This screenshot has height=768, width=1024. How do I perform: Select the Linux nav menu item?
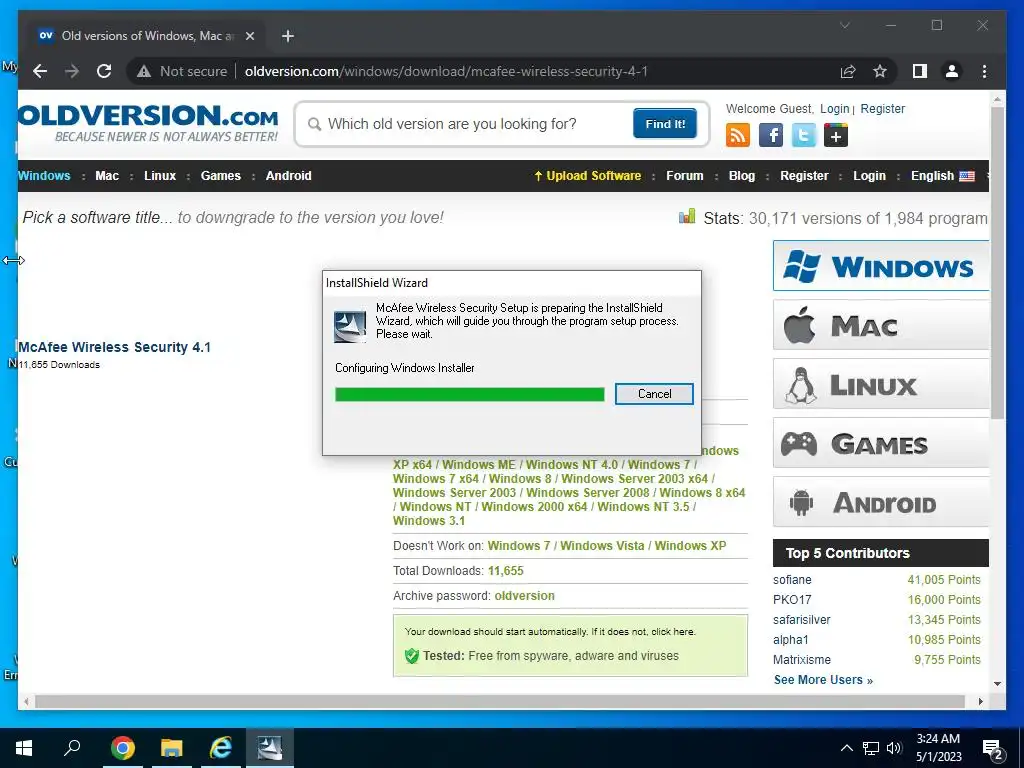pyautogui.click(x=160, y=176)
